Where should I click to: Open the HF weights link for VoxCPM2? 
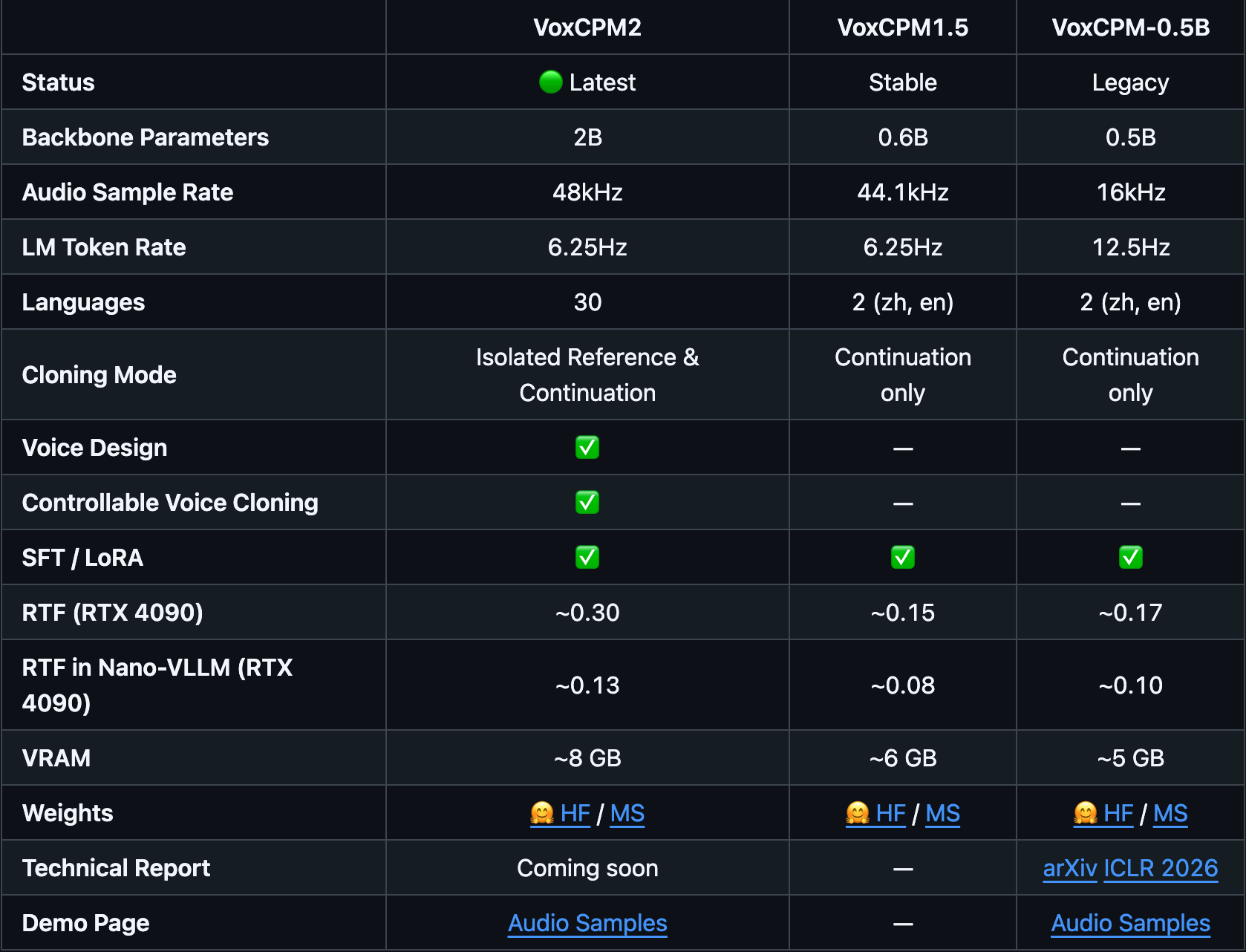tap(561, 813)
